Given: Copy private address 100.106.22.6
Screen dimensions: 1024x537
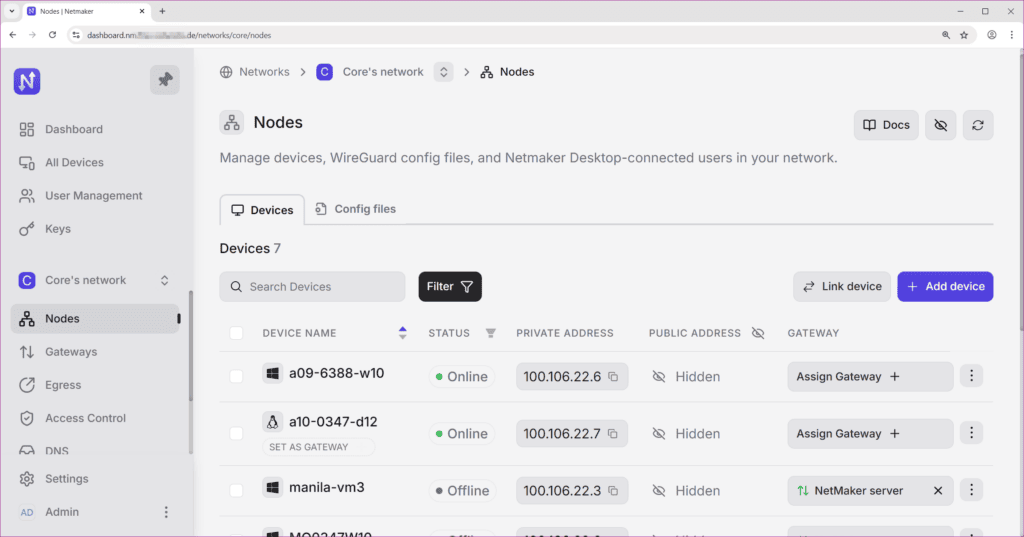Looking at the screenshot, I should pos(613,377).
